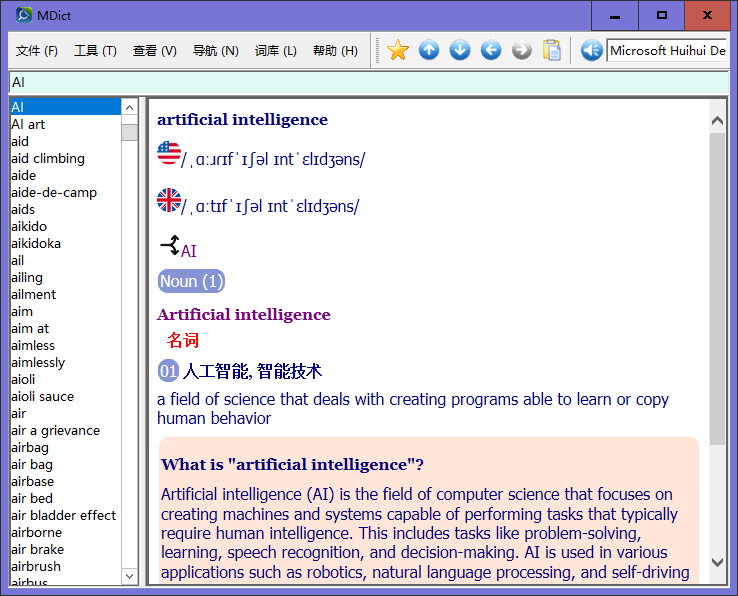Open the 查看 (V) menu
The image size is (738, 596).
[x=154, y=50]
